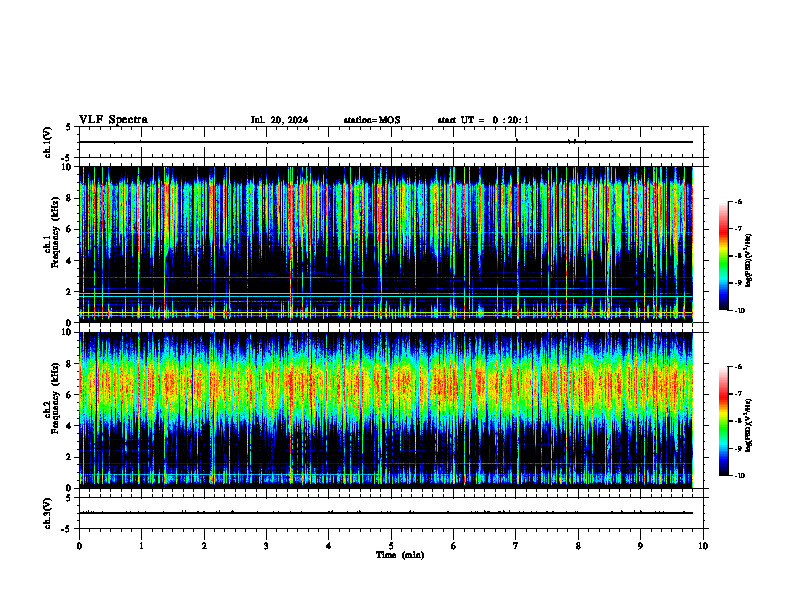Click the date text "Jul. 20, 2024"
792x612 pixels.
[x=279, y=120]
